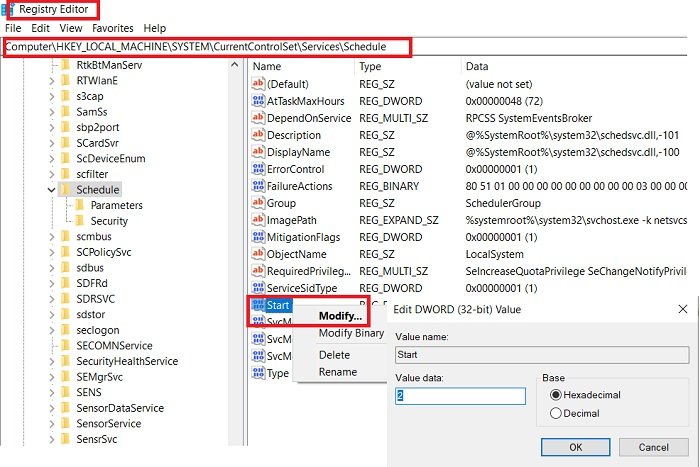
Task: Click the Registry Editor app icon
Action: tap(6, 9)
